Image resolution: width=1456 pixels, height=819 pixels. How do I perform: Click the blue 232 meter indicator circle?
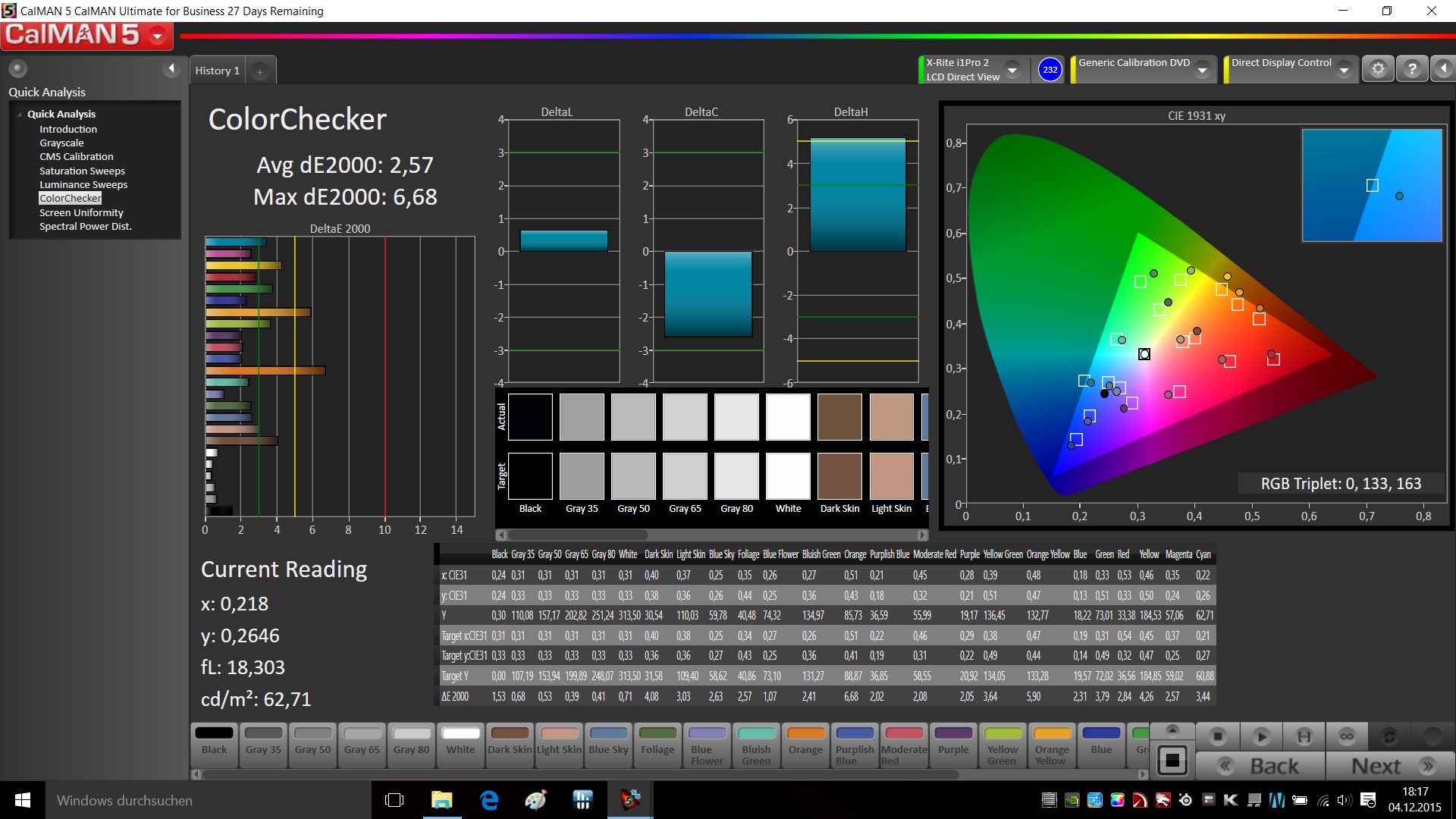pyautogui.click(x=1050, y=70)
